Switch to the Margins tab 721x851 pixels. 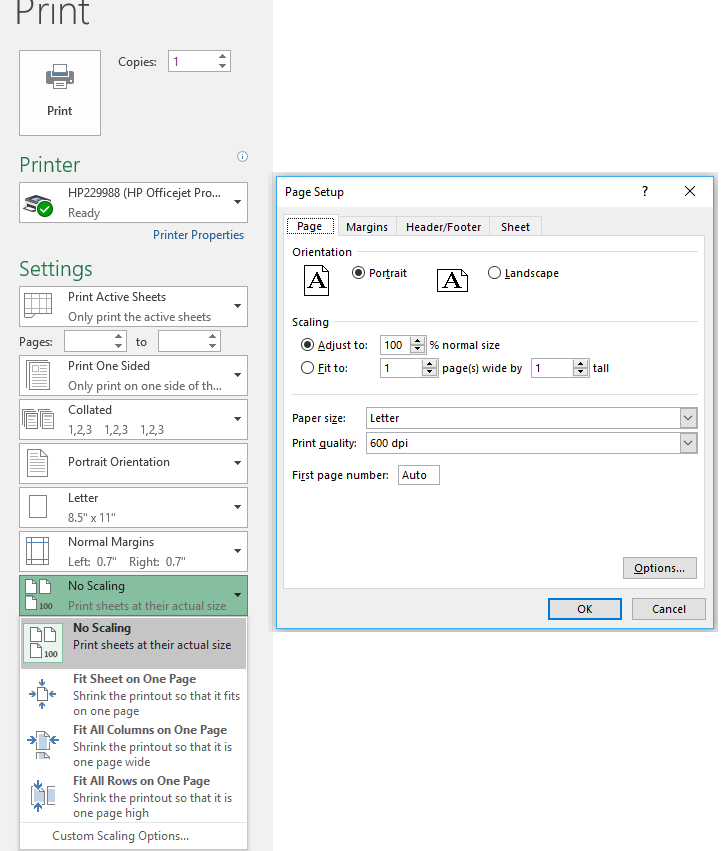tap(367, 227)
